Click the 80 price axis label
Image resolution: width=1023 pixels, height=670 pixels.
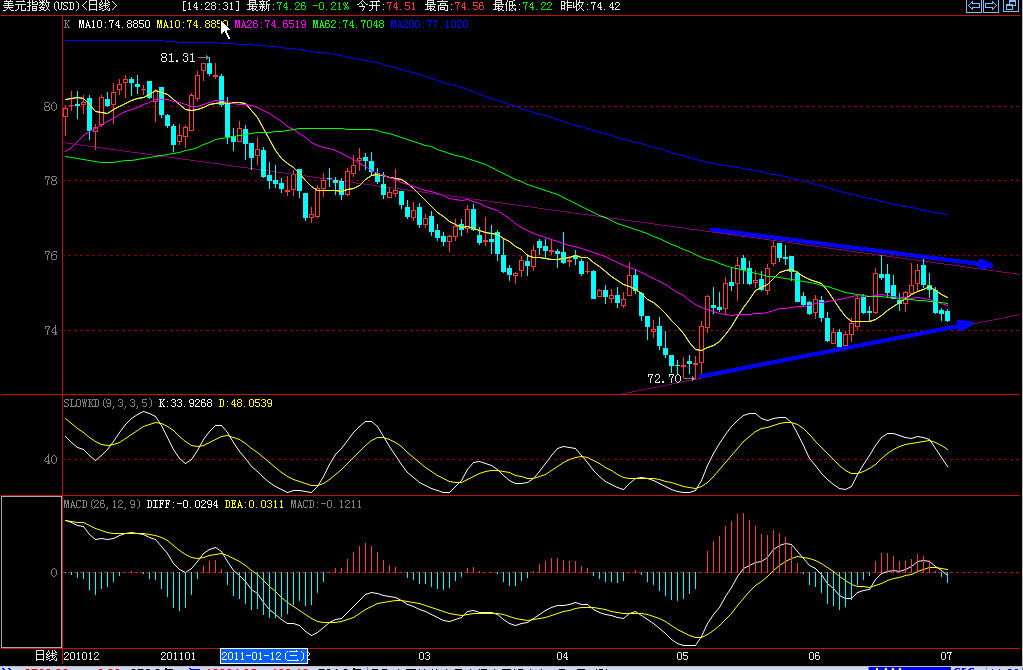click(50, 106)
